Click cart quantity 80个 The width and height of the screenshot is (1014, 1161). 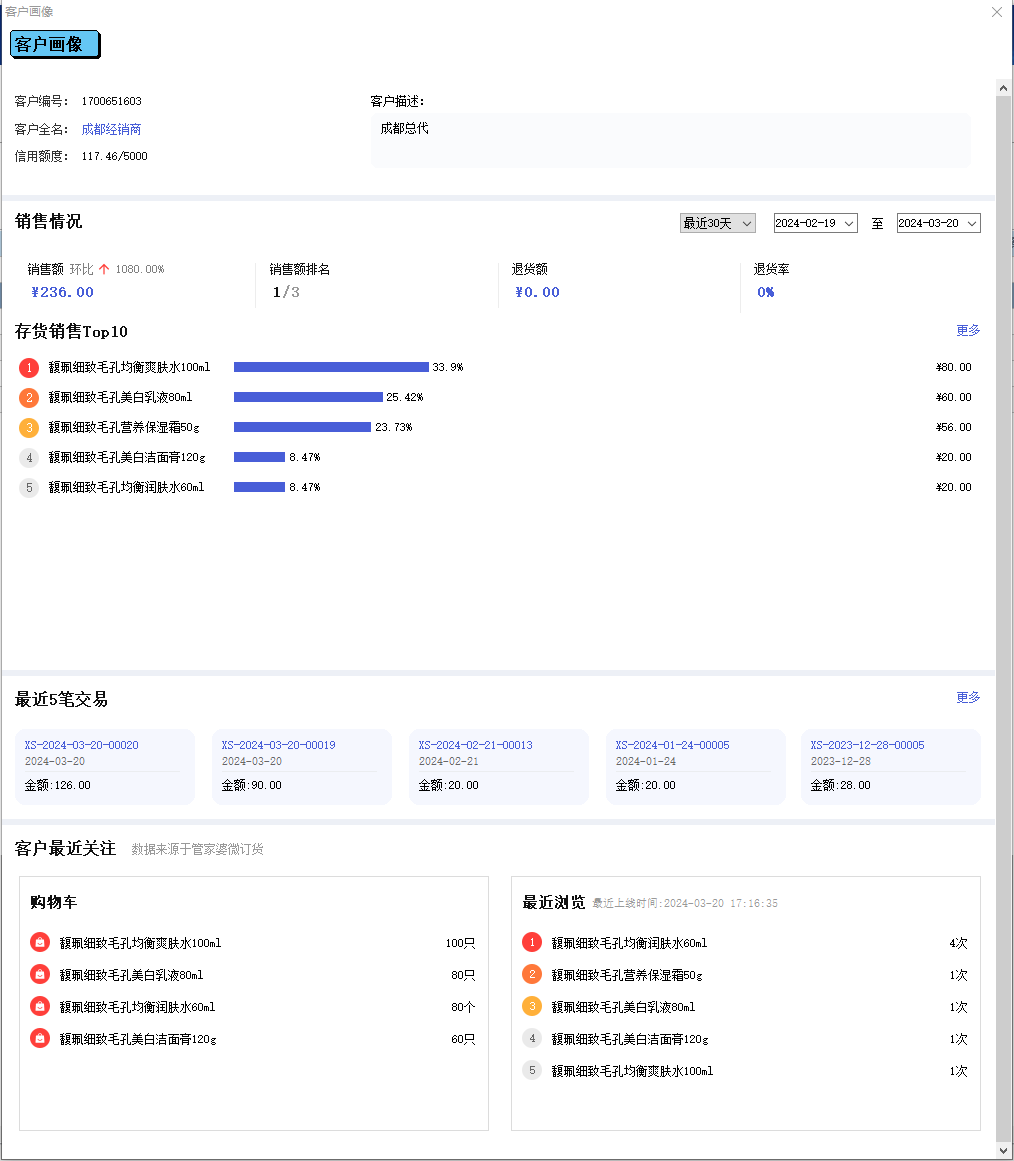[463, 1007]
